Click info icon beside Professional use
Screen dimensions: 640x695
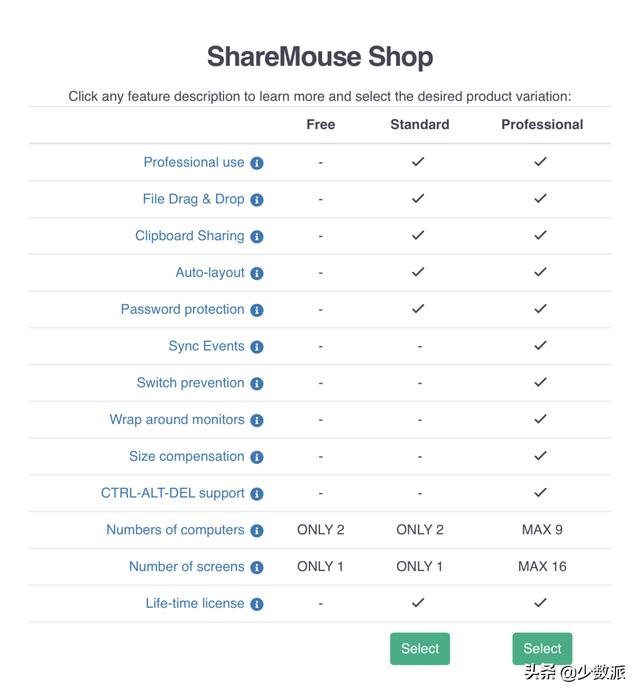(x=257, y=163)
